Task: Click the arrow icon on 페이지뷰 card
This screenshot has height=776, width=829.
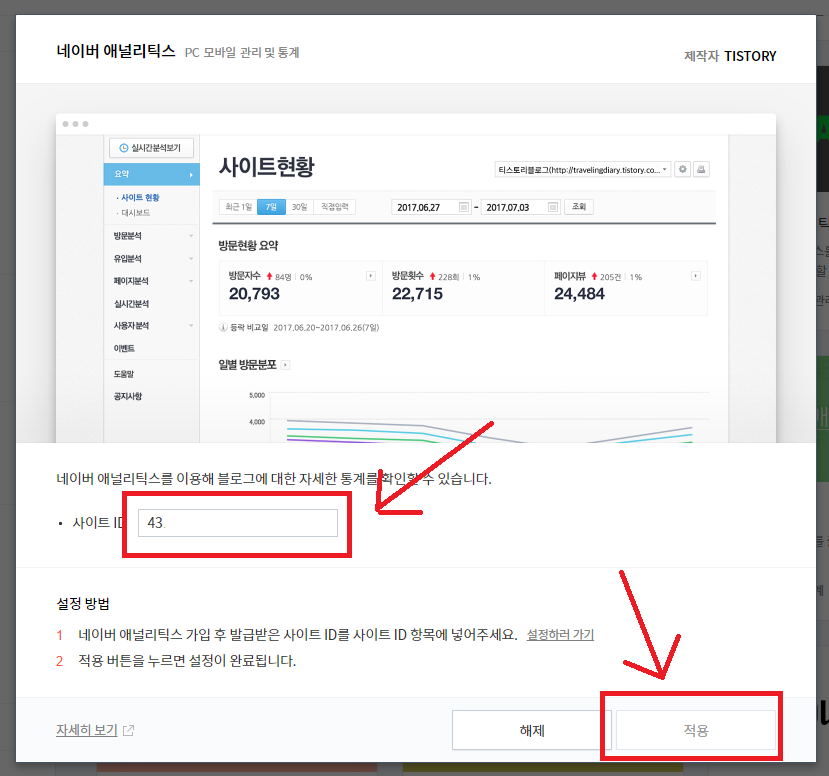Action: [x=696, y=276]
